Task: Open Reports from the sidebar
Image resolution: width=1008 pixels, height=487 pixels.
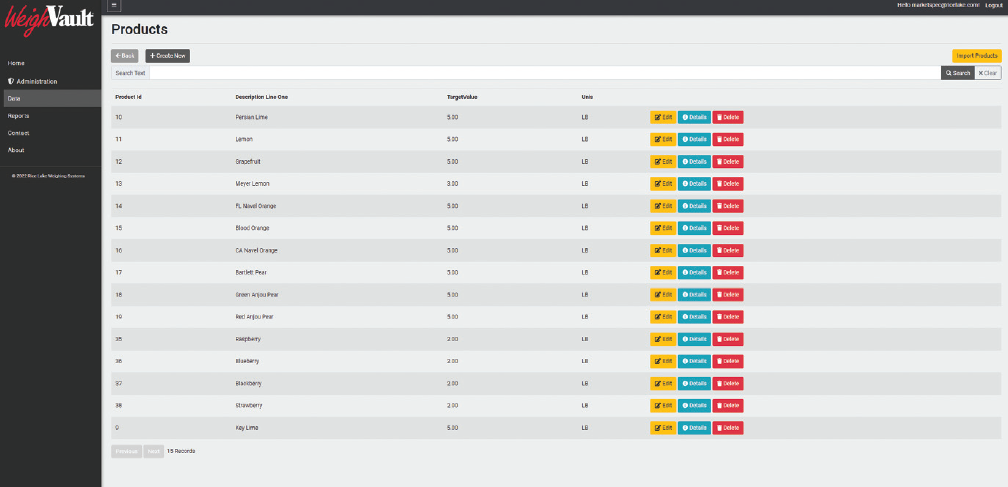Action: click(19, 116)
